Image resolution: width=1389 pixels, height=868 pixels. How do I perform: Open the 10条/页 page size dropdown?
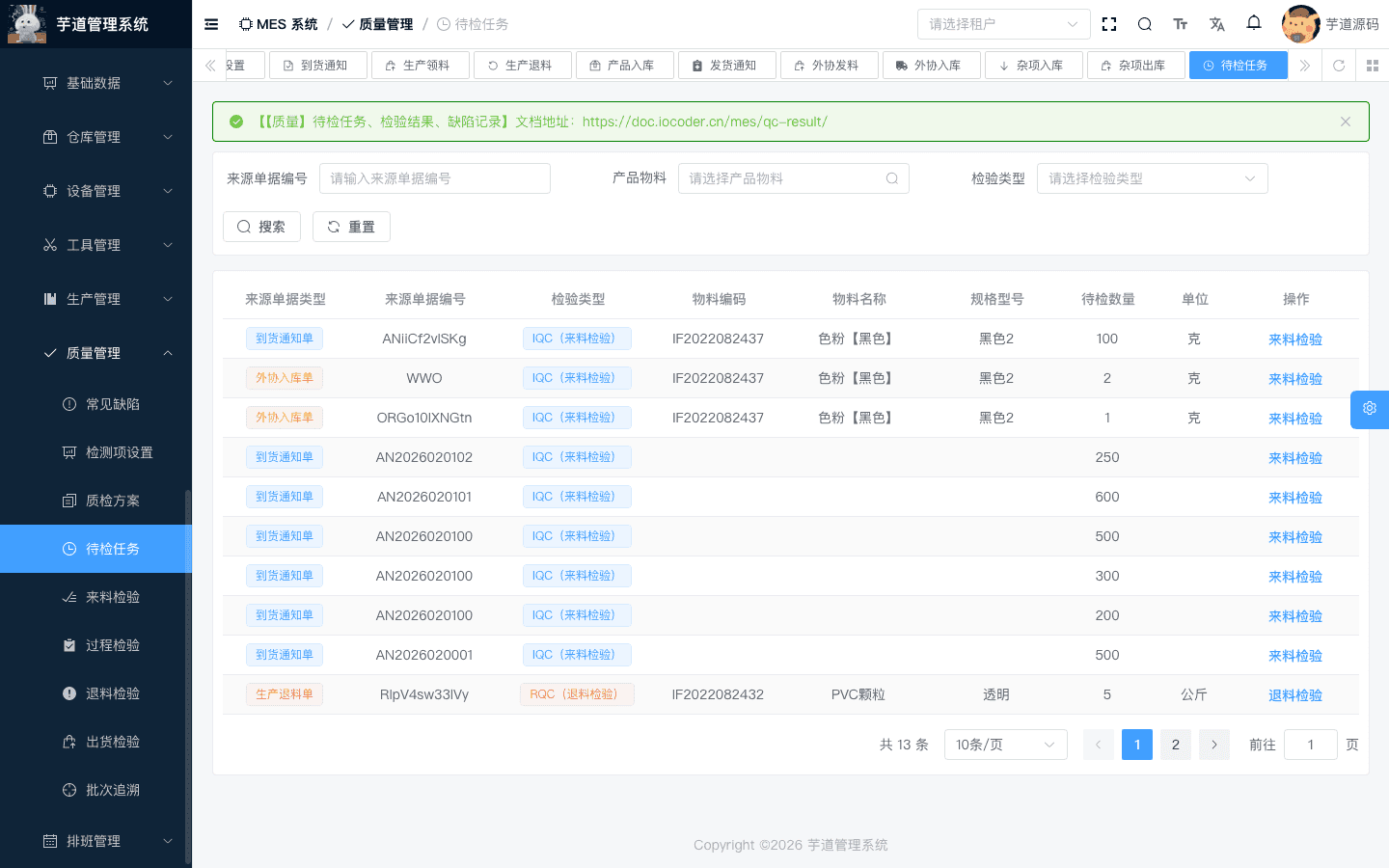1005,744
